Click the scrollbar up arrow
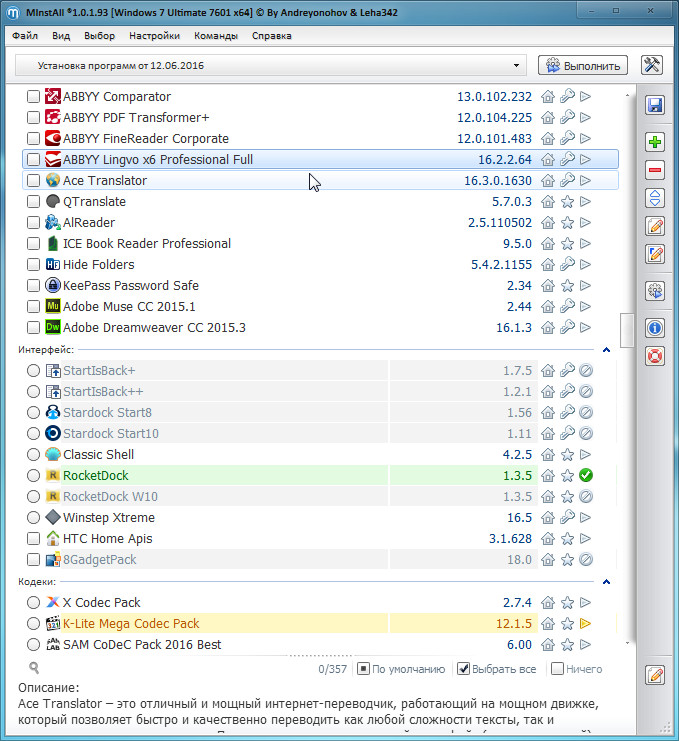 (627, 95)
